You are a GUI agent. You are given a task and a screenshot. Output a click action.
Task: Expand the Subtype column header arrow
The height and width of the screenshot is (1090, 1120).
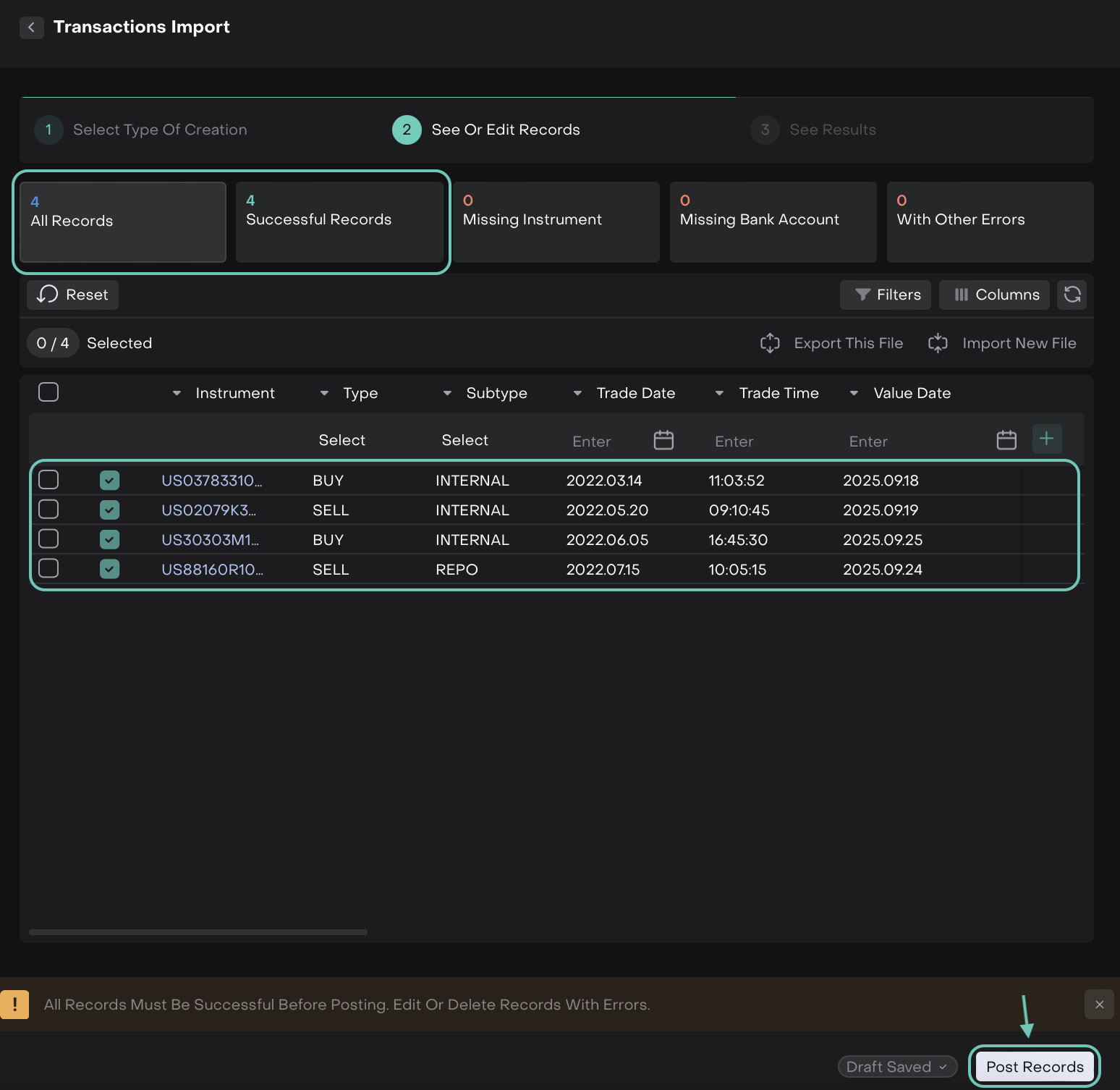click(x=447, y=393)
